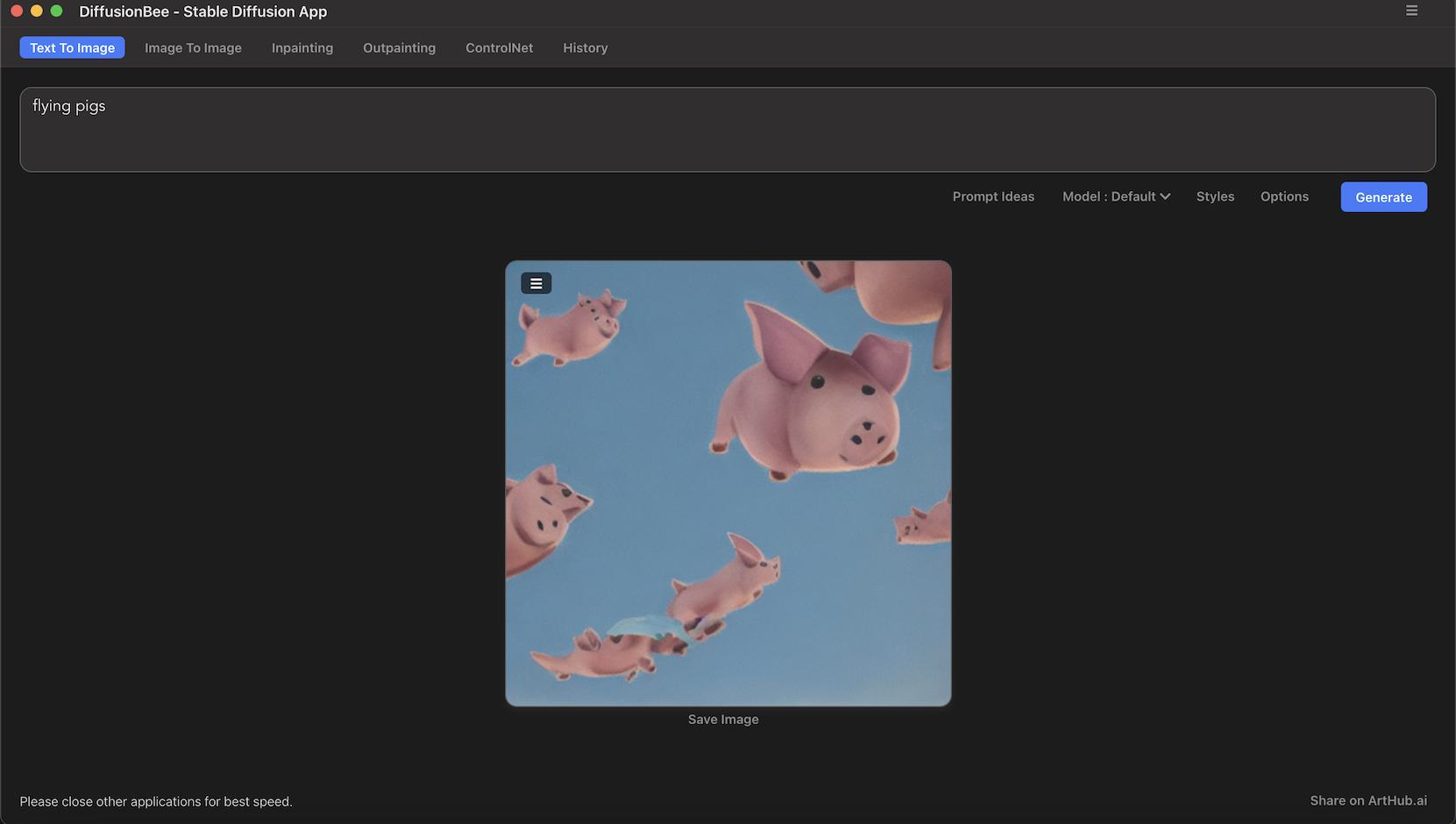Screen dimensions: 1456x824
Task: Select the ControlNet tab
Action: click(x=499, y=47)
